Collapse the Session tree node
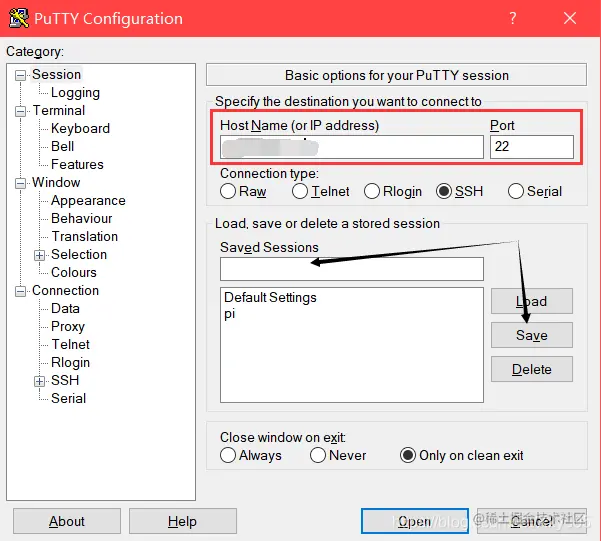 (20, 75)
